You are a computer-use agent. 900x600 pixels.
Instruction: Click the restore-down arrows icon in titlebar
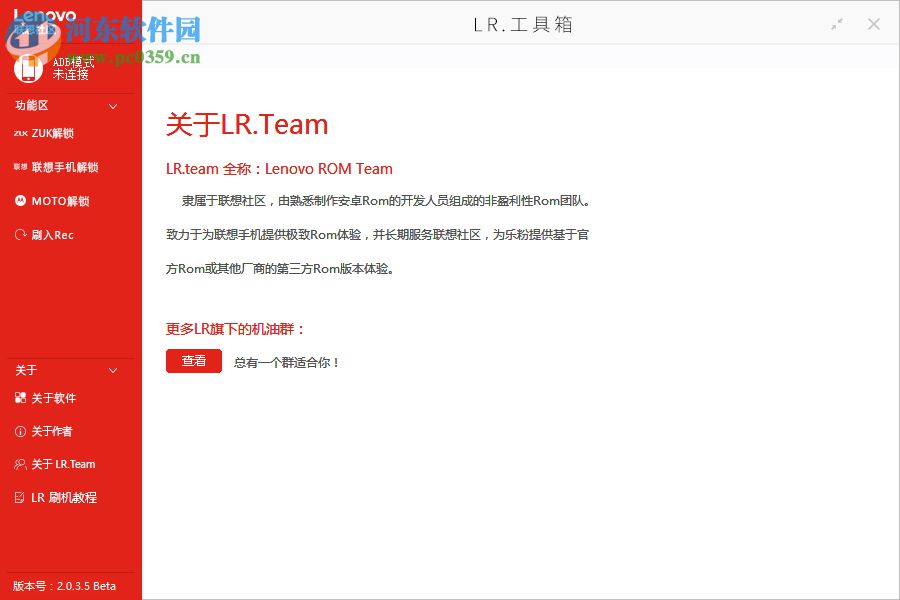click(836, 23)
